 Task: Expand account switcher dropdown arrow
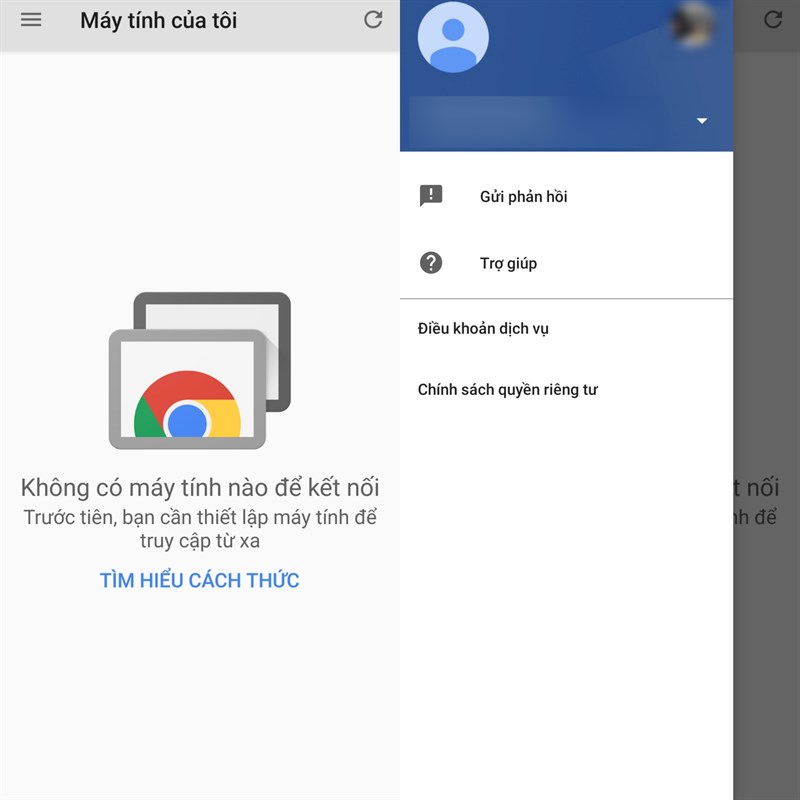702,121
